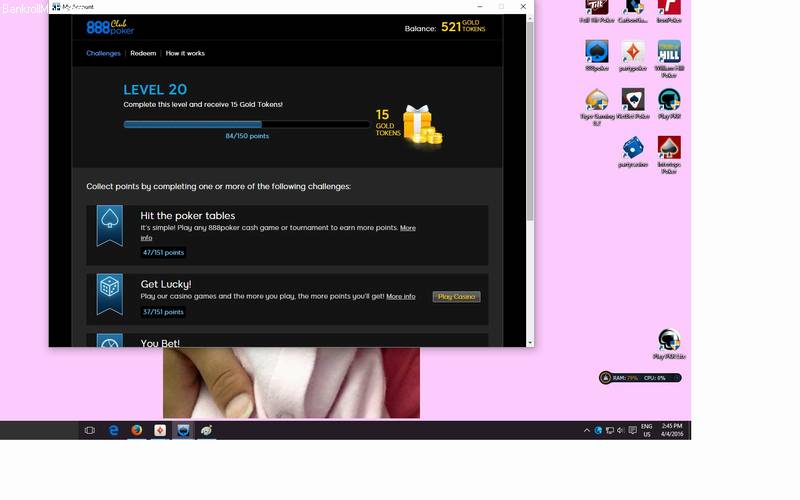
Task: Click the volume speaker tray icon
Action: [x=621, y=431]
